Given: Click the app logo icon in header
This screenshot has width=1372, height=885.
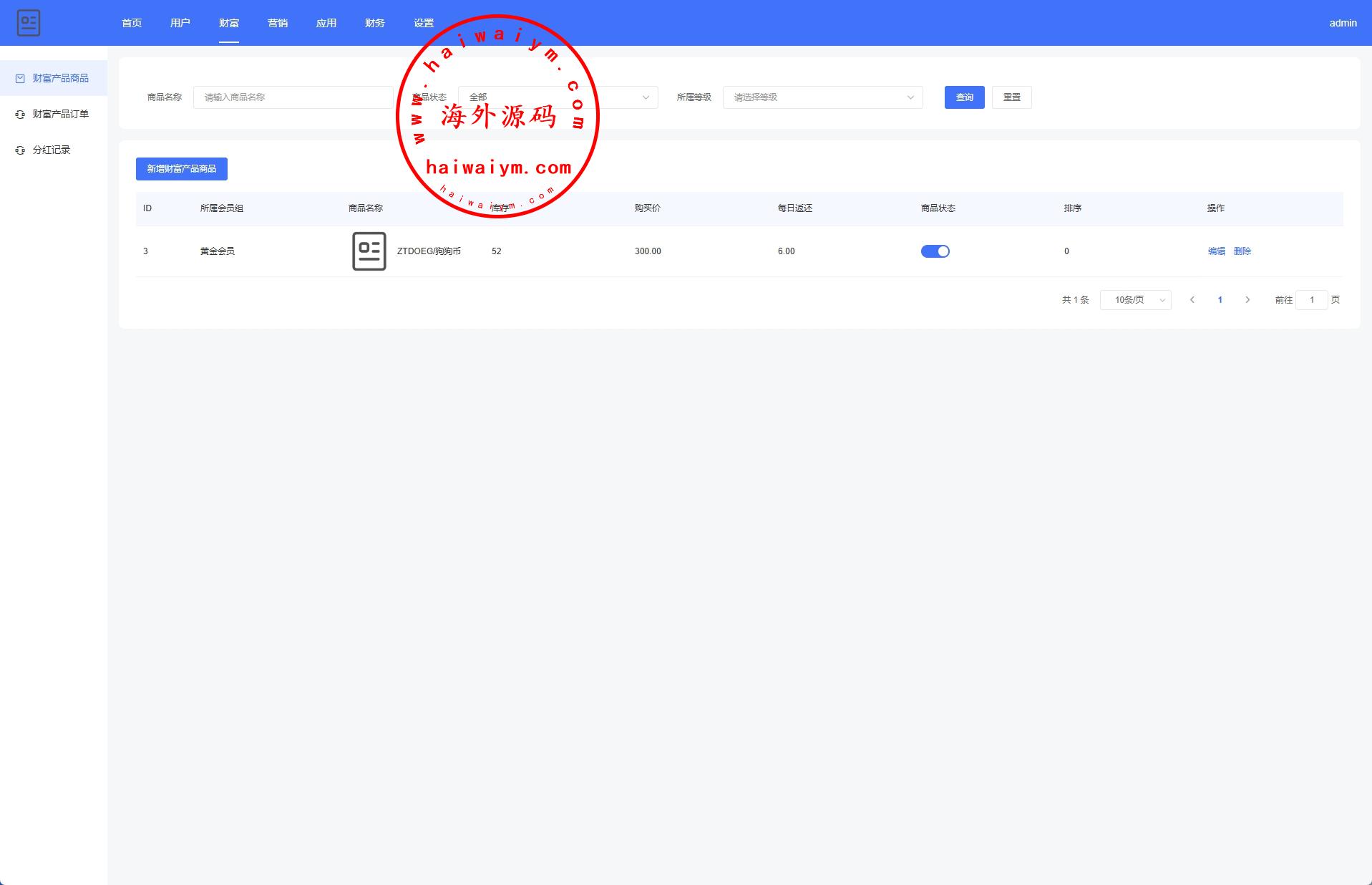Looking at the screenshot, I should (29, 23).
